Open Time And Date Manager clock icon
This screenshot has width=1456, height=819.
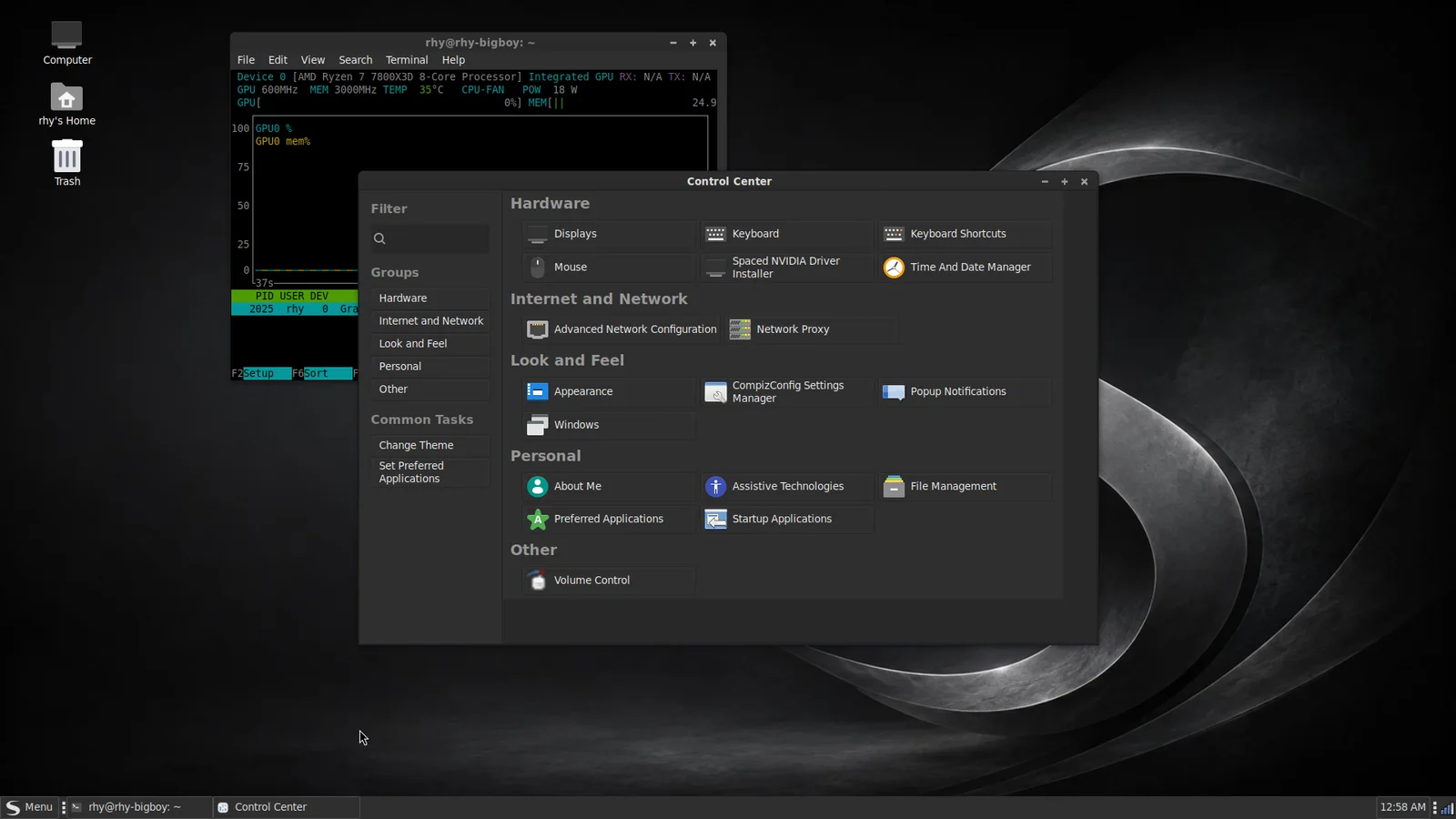click(894, 268)
